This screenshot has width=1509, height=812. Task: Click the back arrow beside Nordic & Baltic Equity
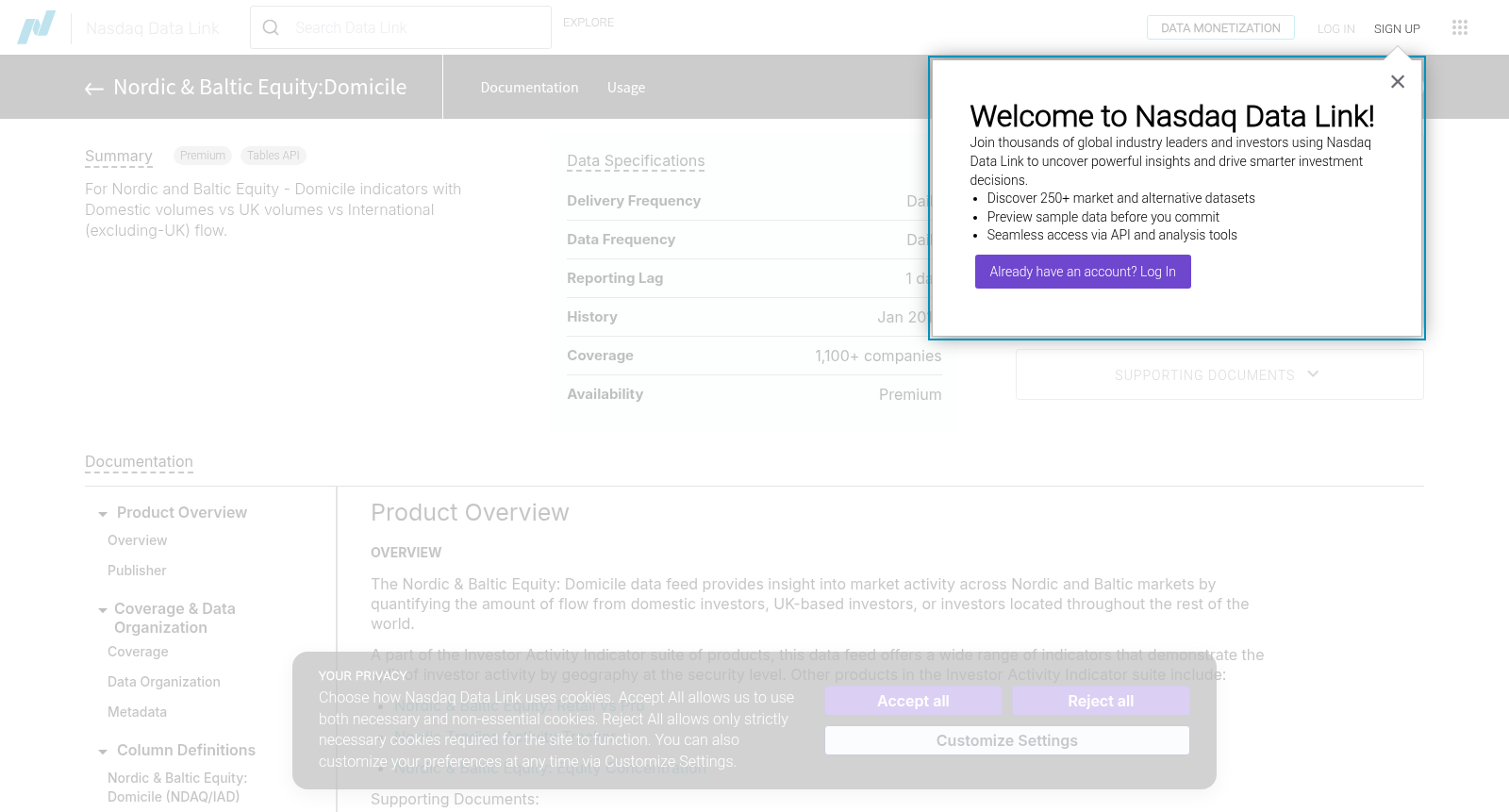tap(94, 89)
